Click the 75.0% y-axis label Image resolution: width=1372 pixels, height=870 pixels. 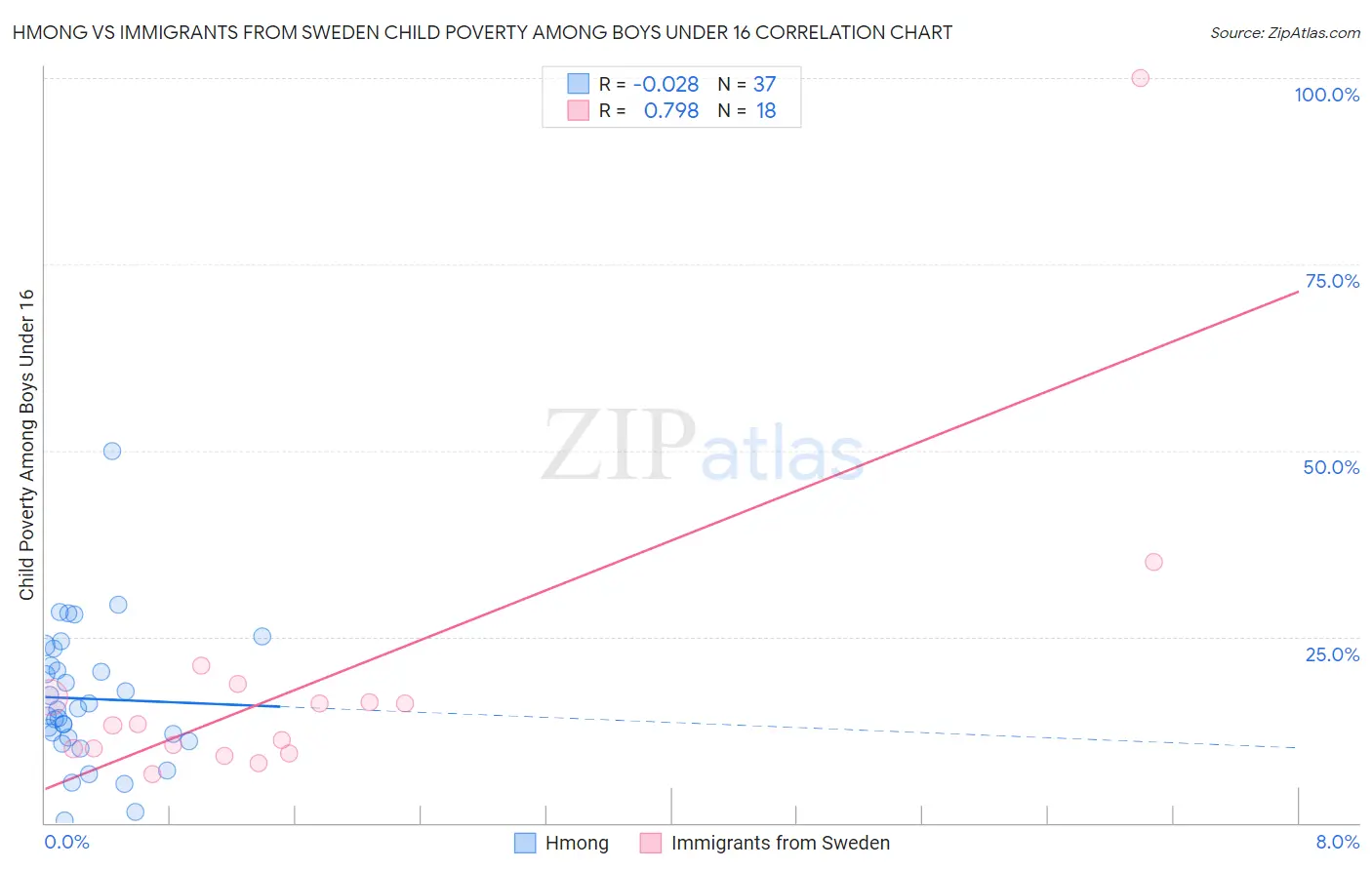coord(1332,281)
